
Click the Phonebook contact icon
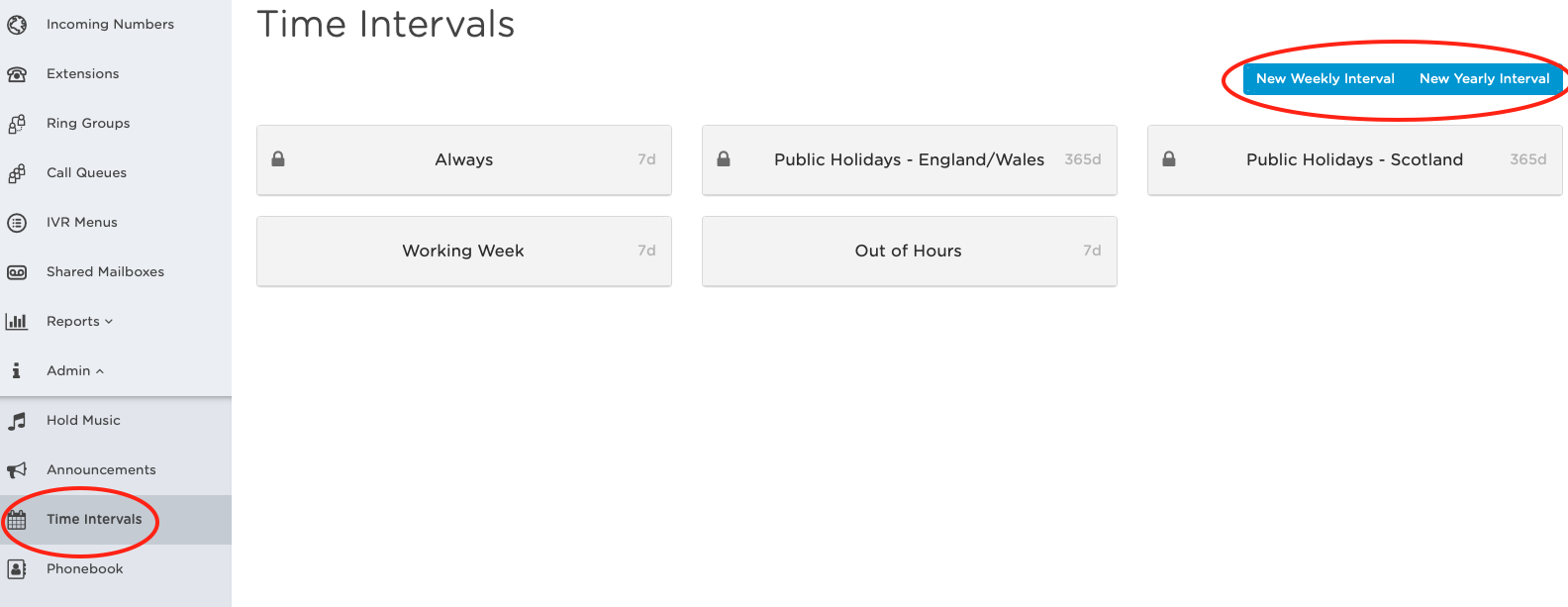click(17, 568)
